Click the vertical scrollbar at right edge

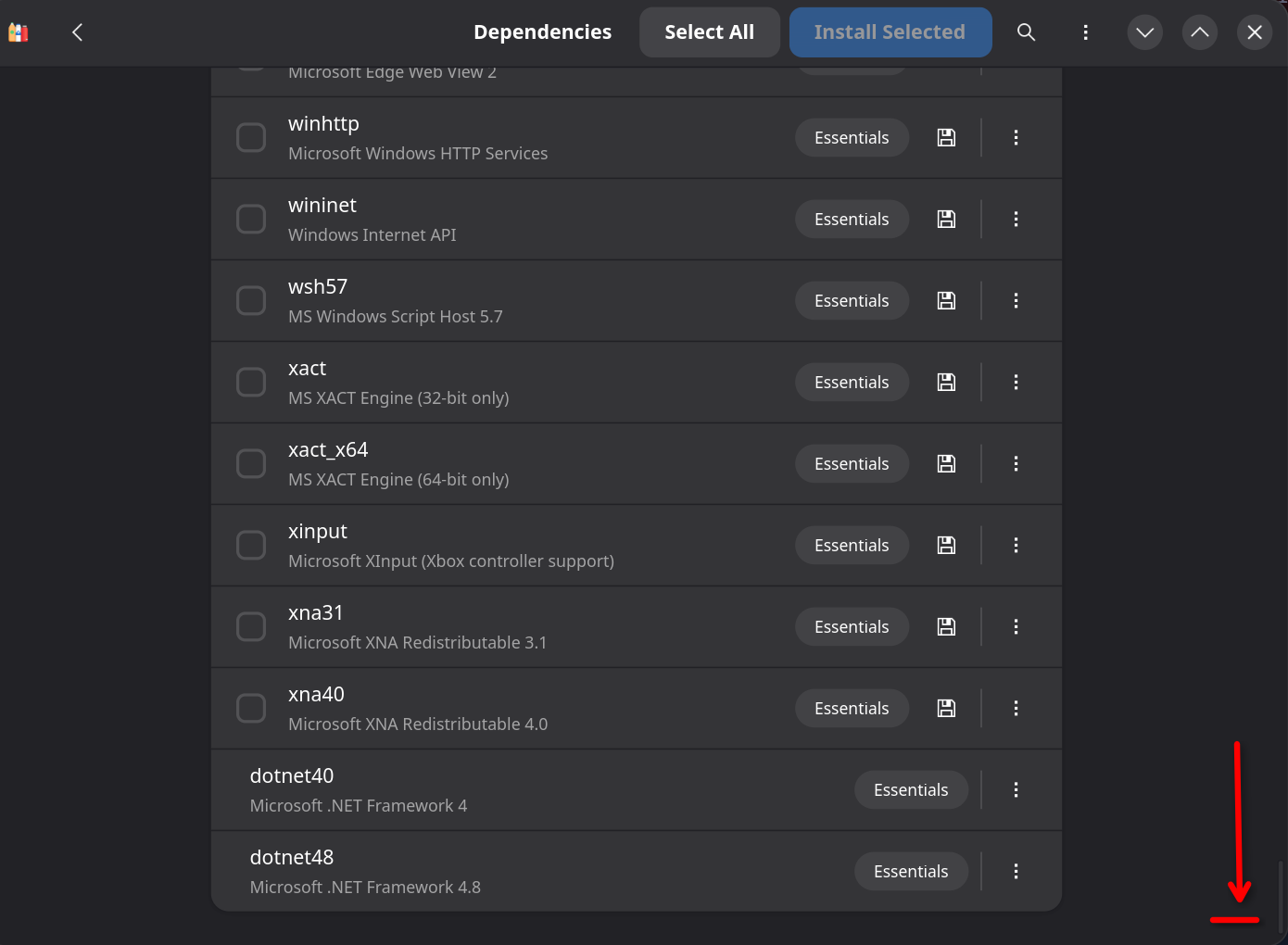click(x=1282, y=897)
